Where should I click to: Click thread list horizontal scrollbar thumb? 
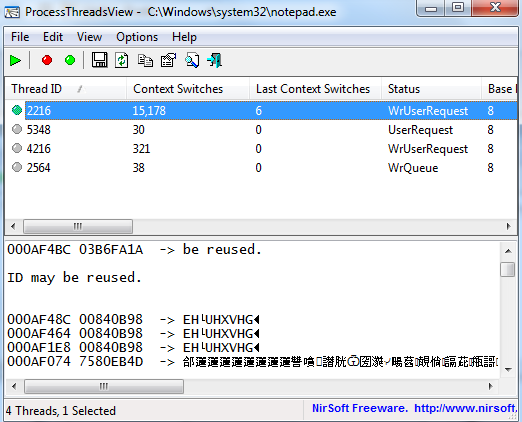[78, 226]
